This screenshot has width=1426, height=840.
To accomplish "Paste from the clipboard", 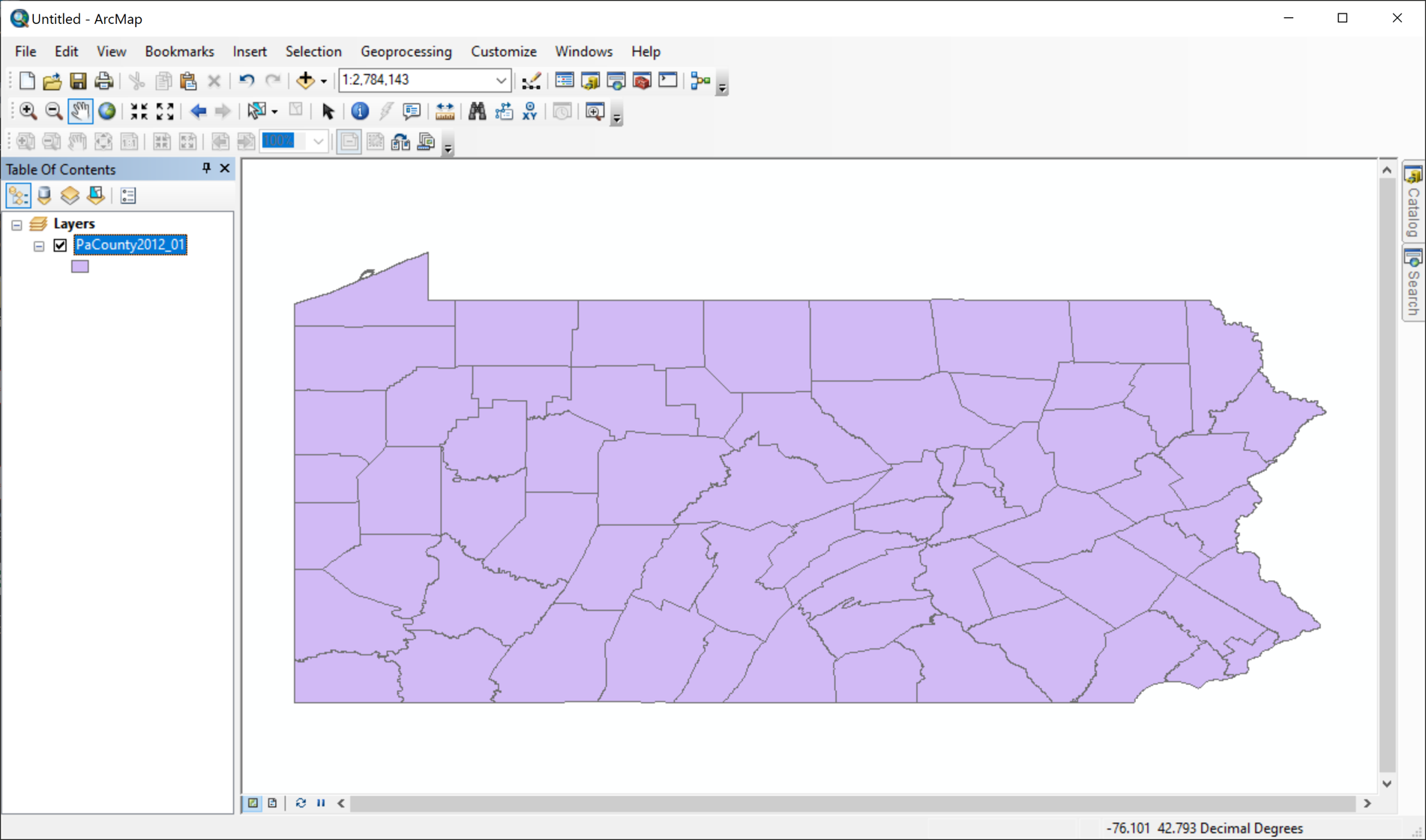I will click(188, 81).
